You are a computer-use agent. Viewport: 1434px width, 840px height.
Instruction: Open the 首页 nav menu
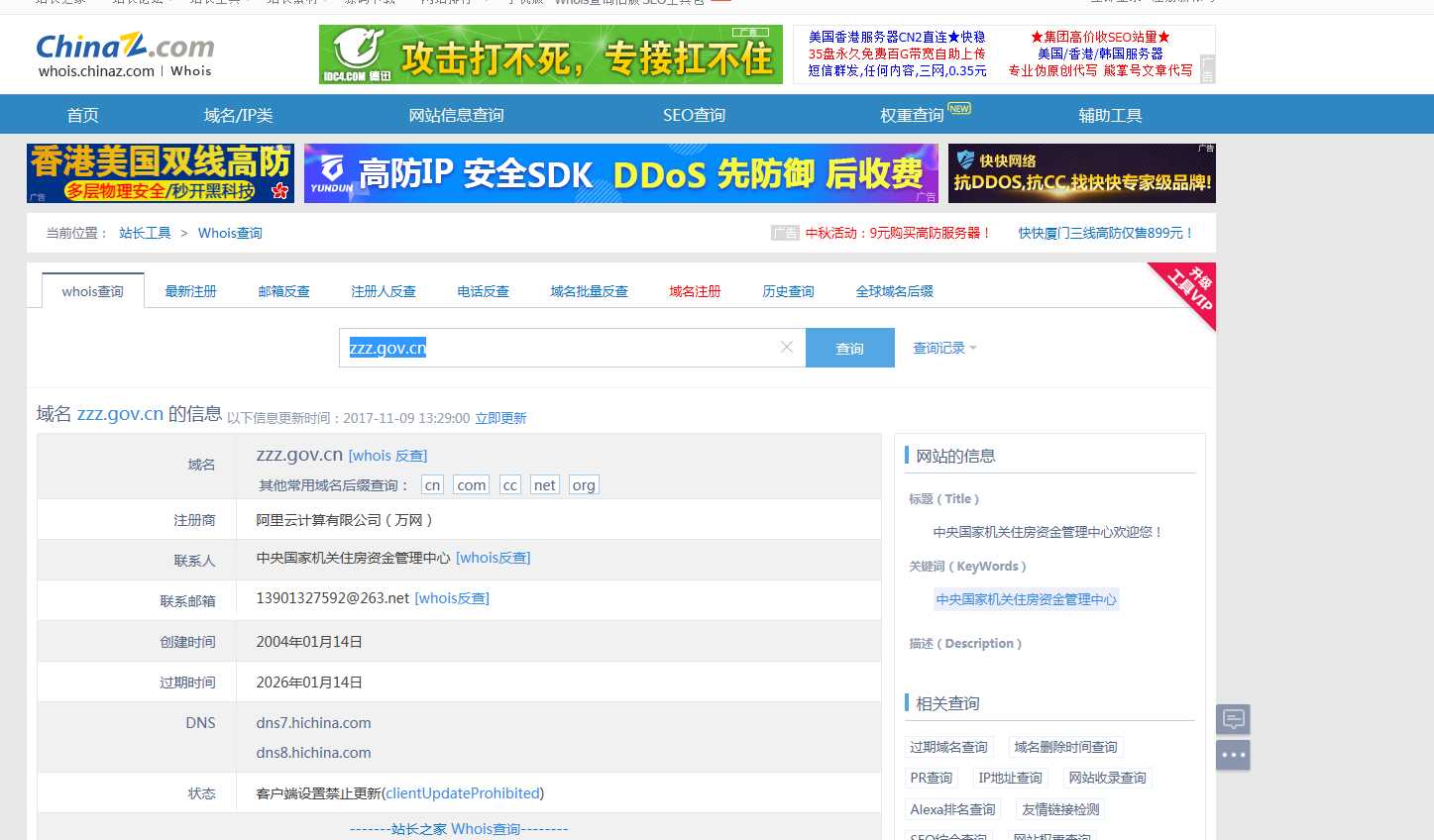83,115
